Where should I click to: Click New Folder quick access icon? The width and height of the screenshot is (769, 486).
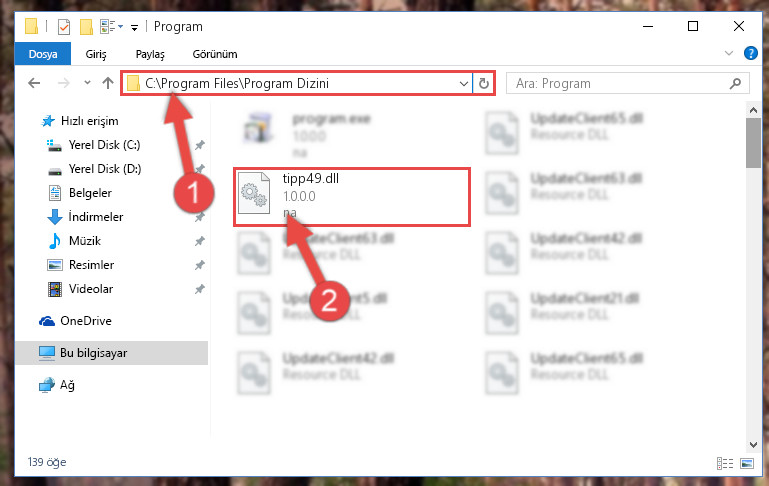click(x=86, y=26)
